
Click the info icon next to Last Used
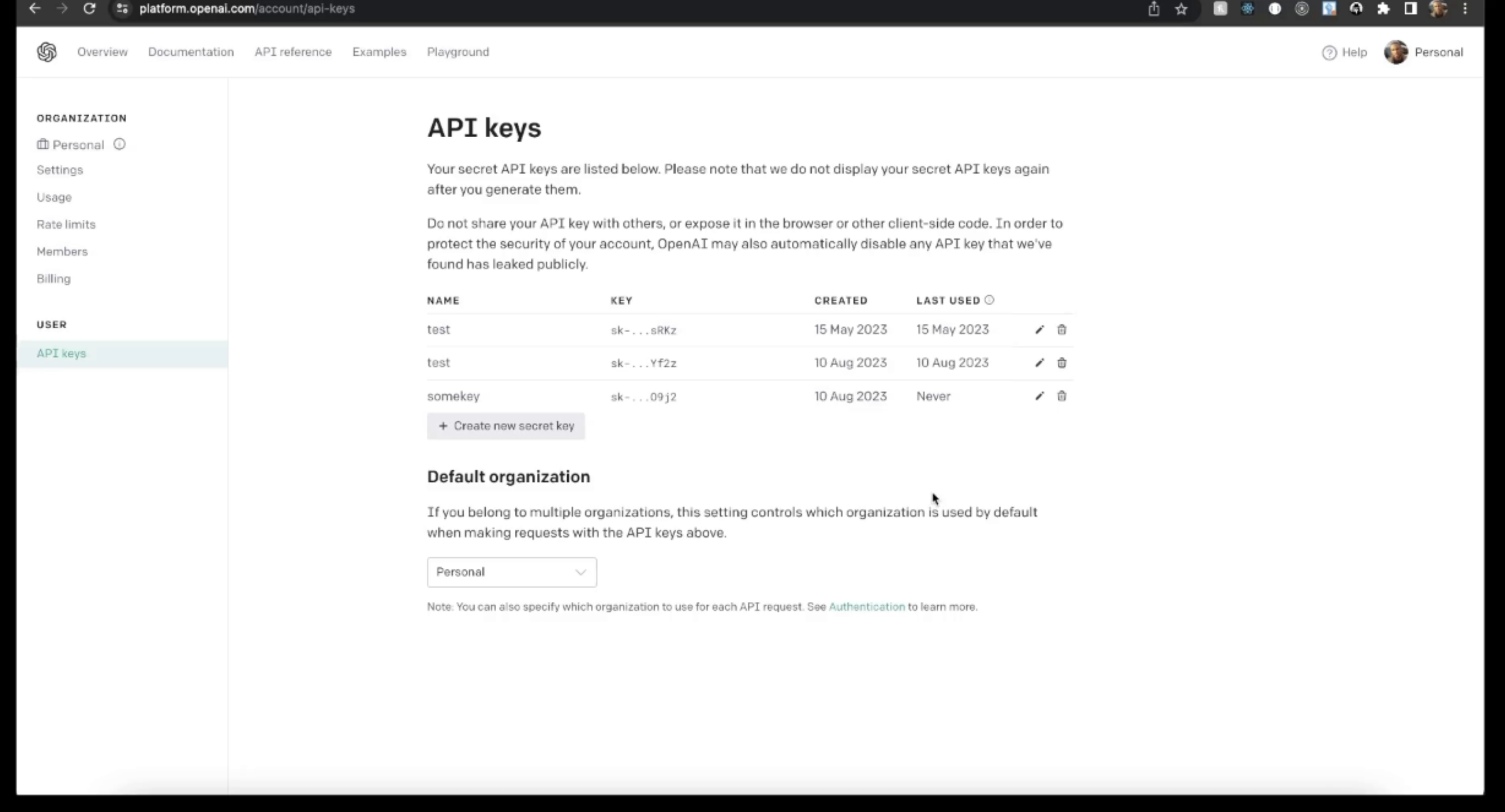coord(989,300)
